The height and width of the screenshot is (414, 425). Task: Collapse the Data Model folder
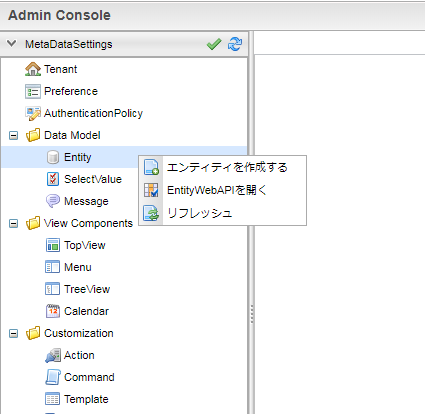[x=13, y=136]
